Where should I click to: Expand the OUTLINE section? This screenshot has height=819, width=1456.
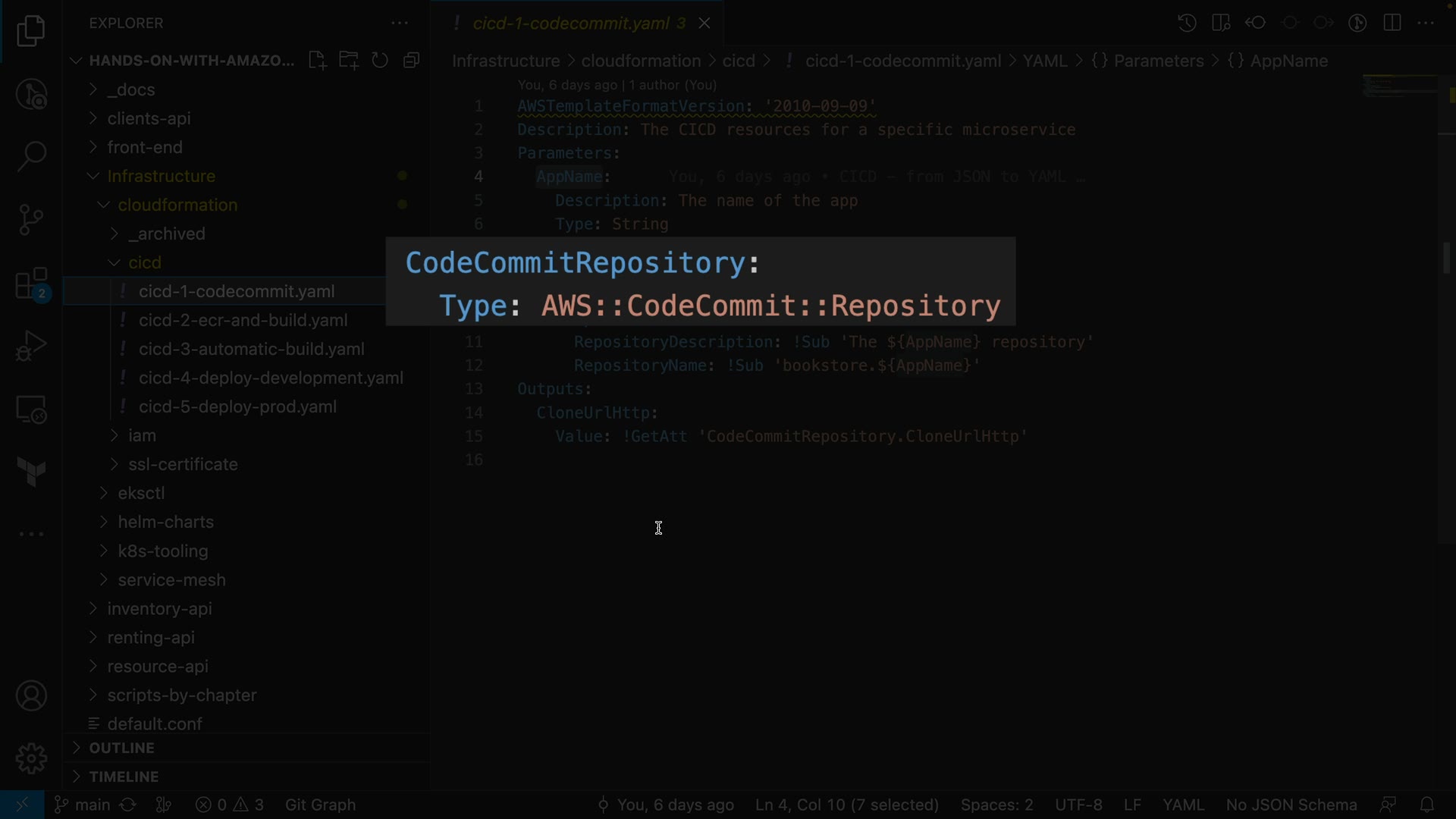click(x=121, y=748)
